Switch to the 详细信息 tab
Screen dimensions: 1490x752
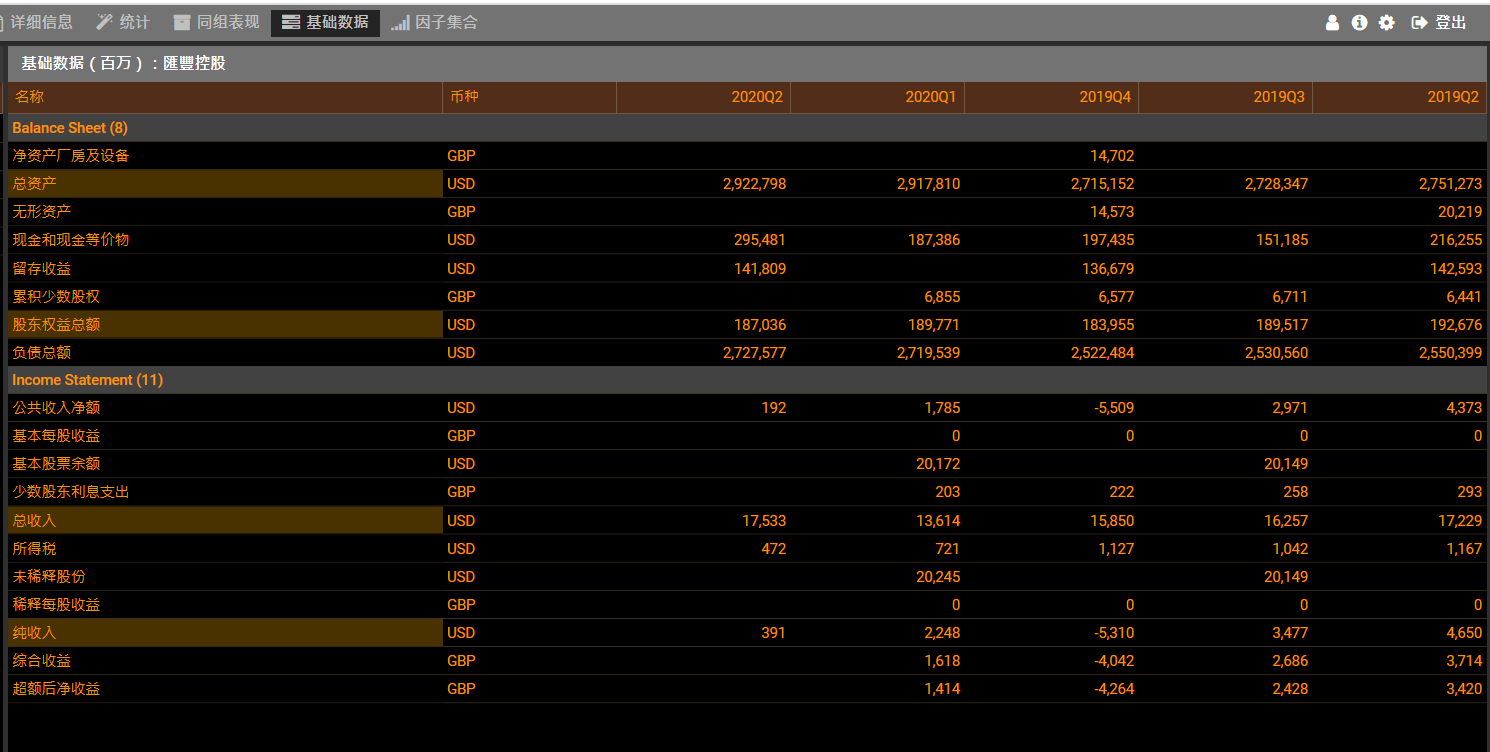coord(35,22)
